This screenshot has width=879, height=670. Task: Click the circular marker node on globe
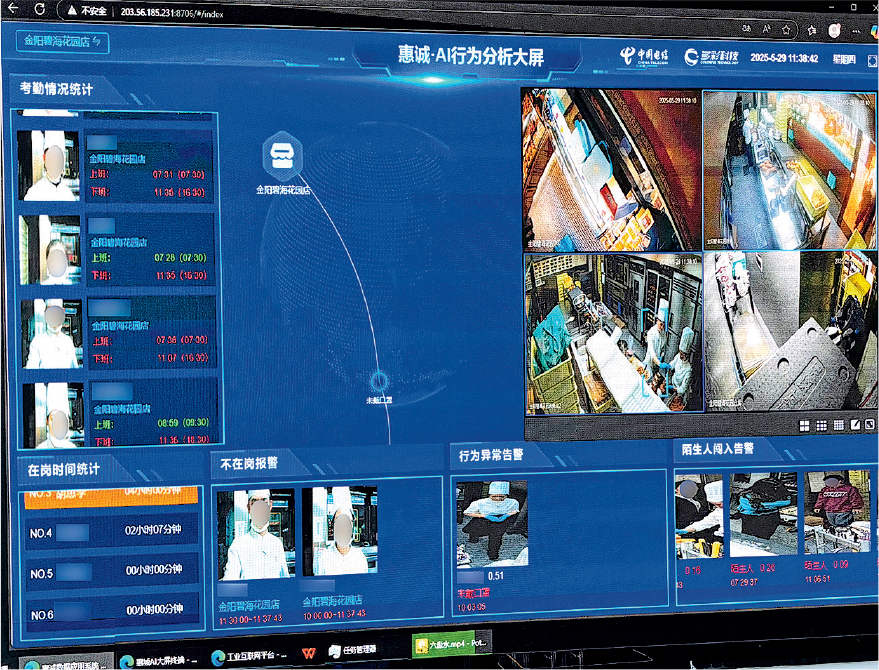pos(378,383)
